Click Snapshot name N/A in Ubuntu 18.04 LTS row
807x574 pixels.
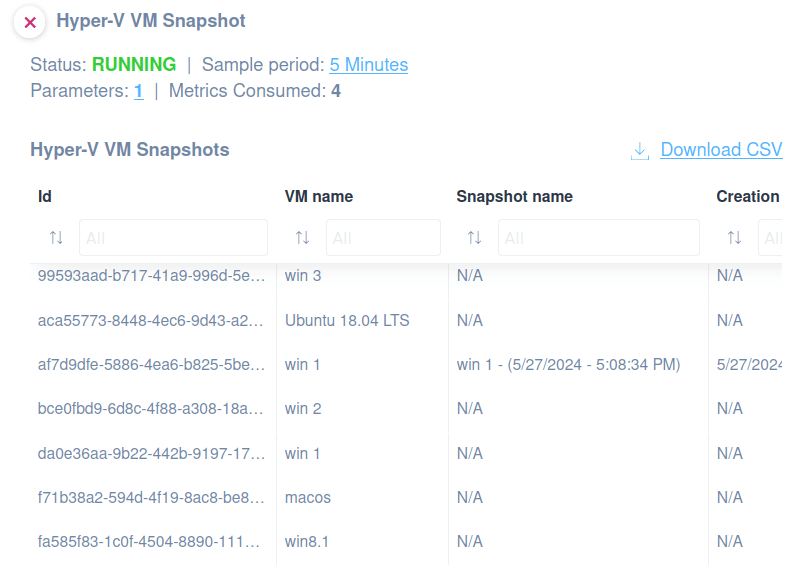point(470,321)
